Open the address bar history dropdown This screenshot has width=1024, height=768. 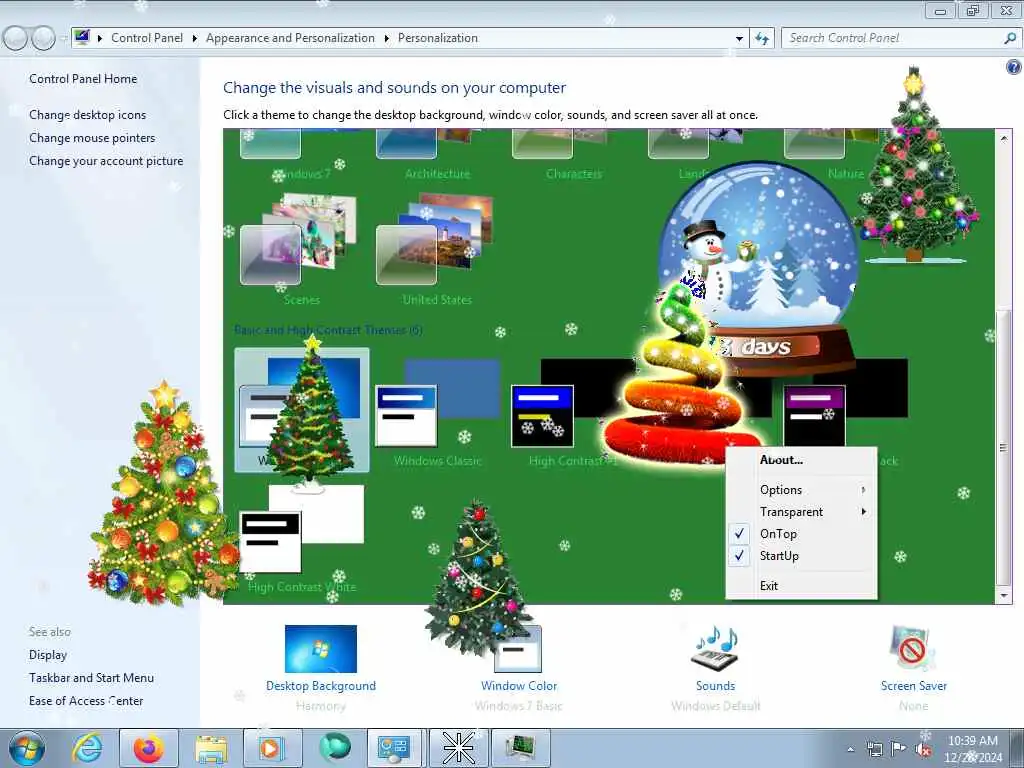point(739,39)
